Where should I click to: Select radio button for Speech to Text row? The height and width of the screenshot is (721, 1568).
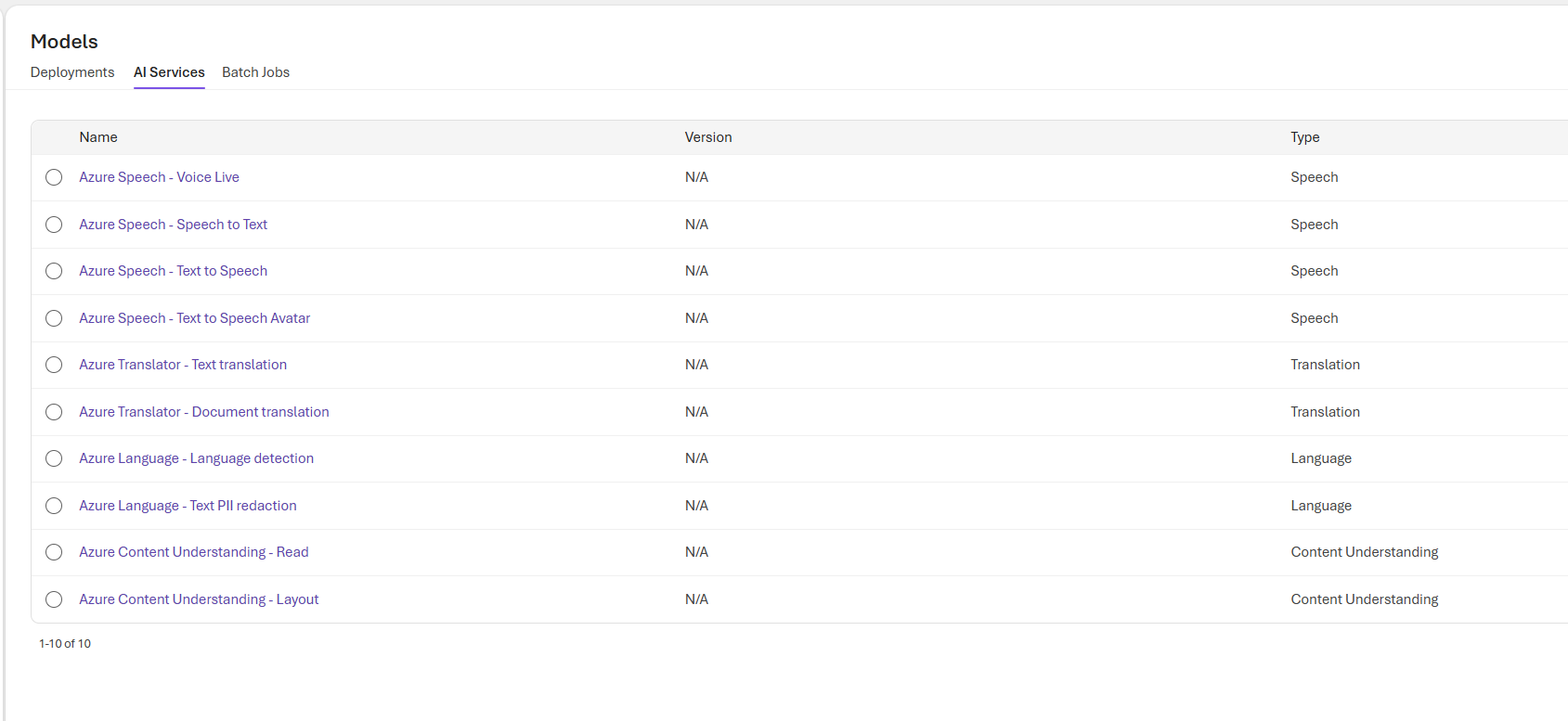click(x=54, y=225)
